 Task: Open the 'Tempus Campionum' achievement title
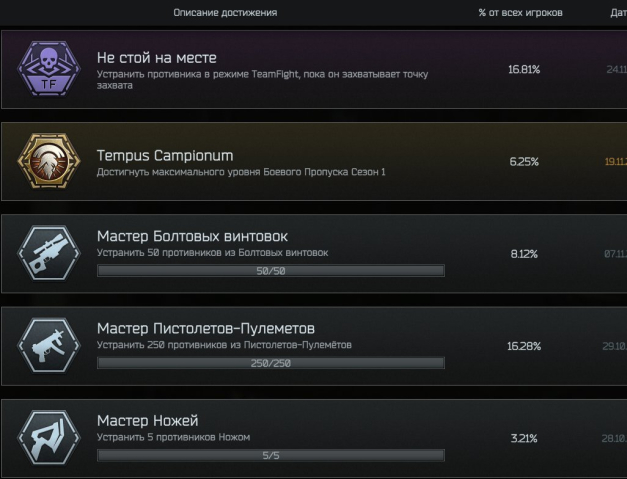point(165,155)
